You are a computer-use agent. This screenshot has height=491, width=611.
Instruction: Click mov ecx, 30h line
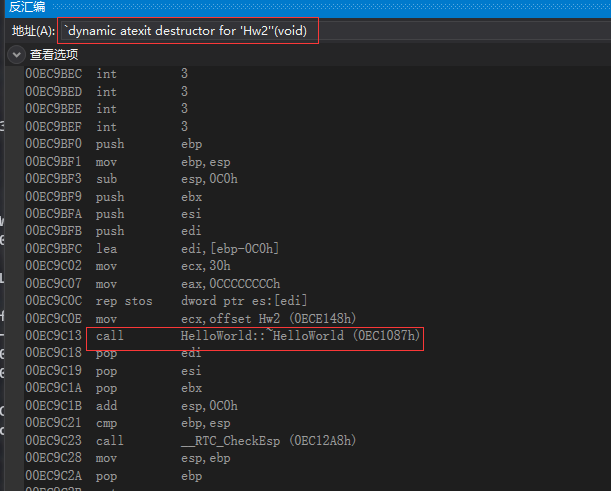pyautogui.click(x=128, y=266)
